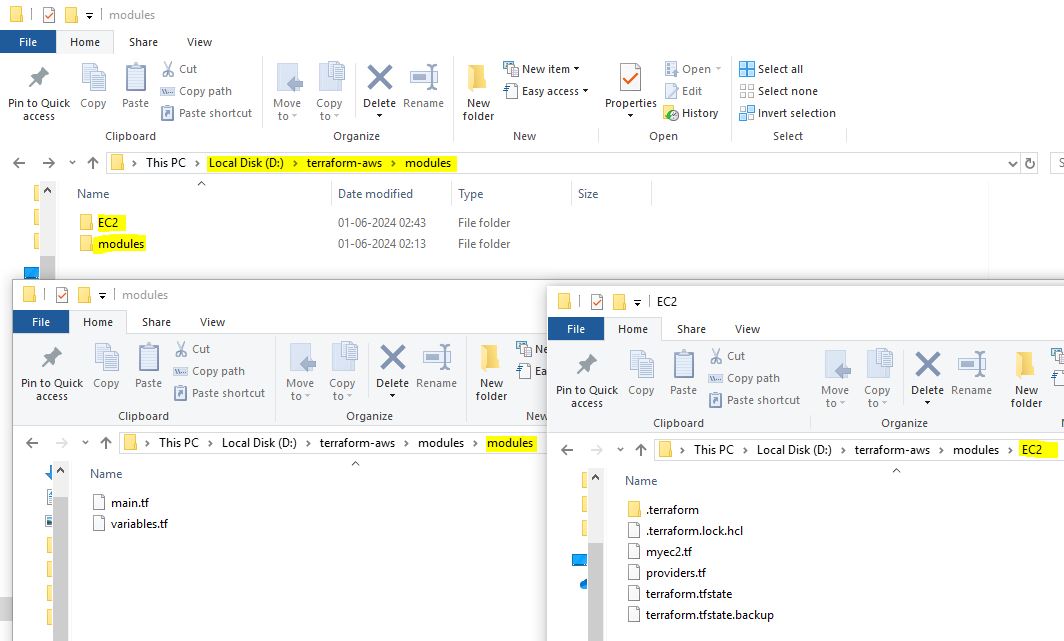1064x641 pixels.
Task: Click the Invert selection icon
Action: (747, 113)
